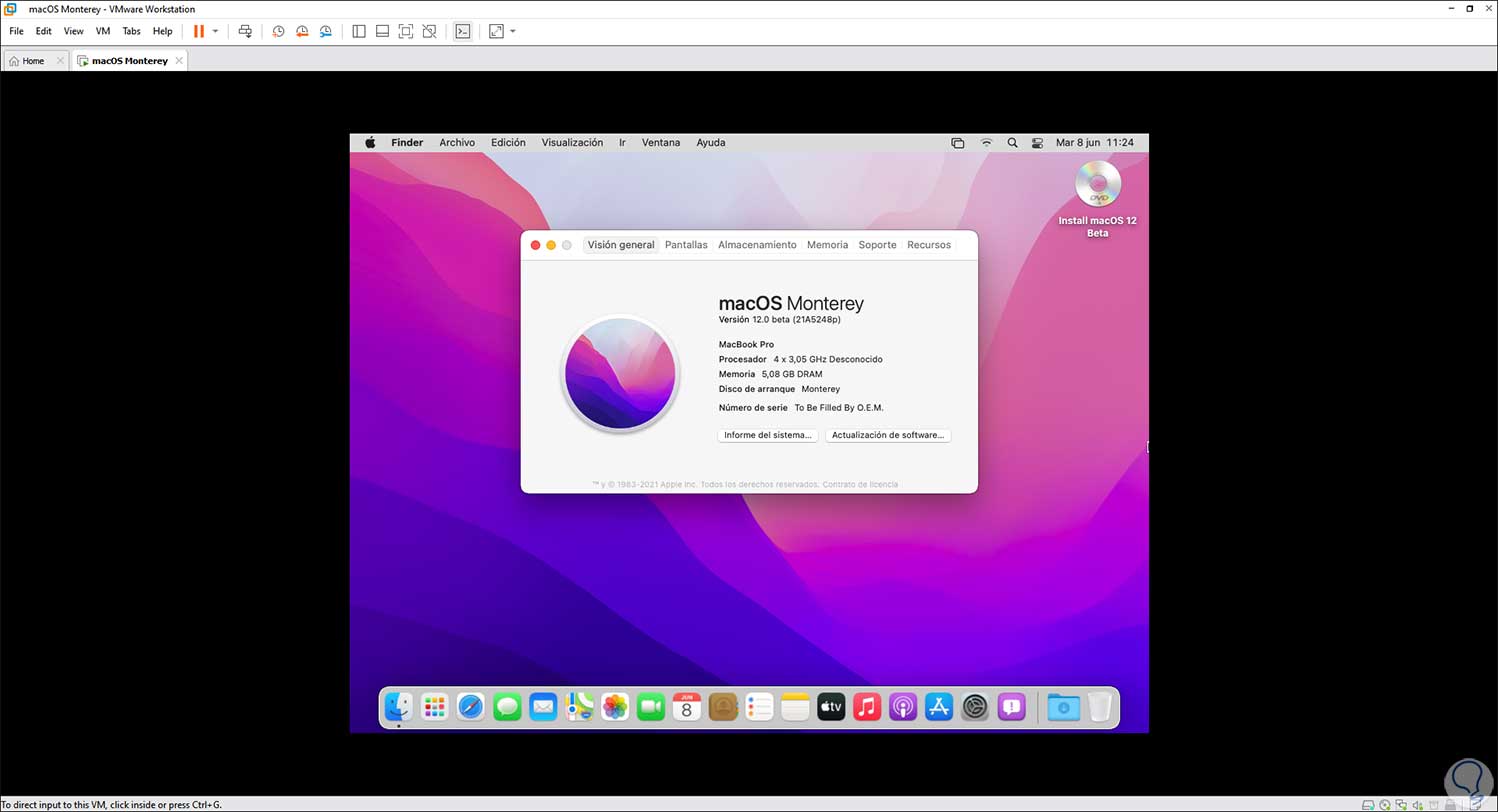Close the Home tab
1500x812 pixels.
(60, 61)
